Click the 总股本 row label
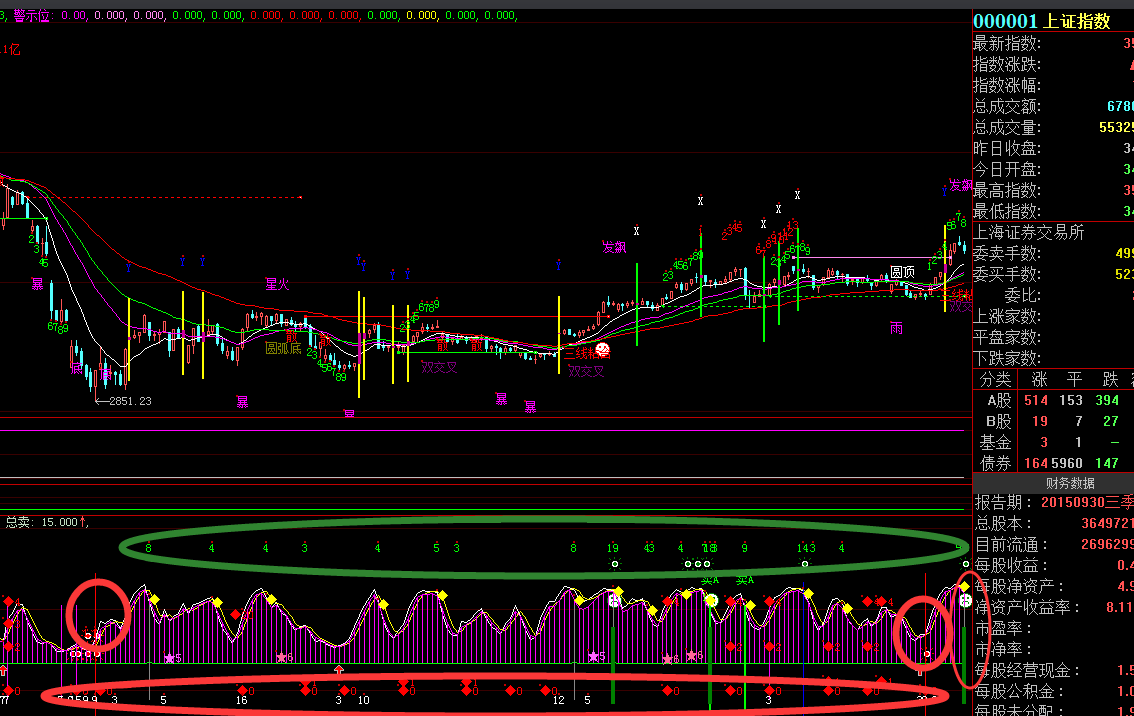 point(1004,524)
